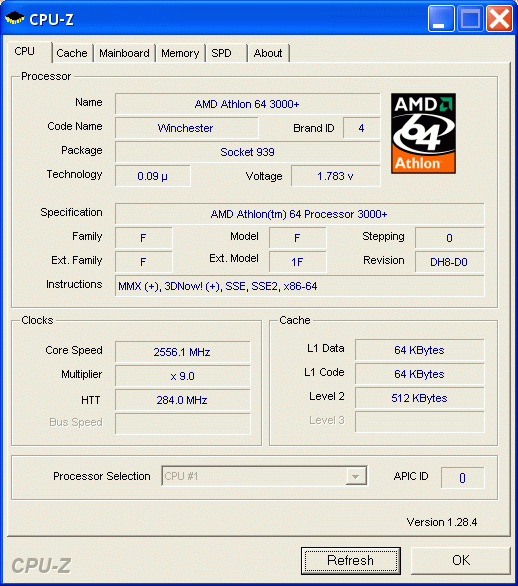Close the CPU-Z window
Image resolution: width=518 pixels, height=586 pixels.
pos(499,18)
